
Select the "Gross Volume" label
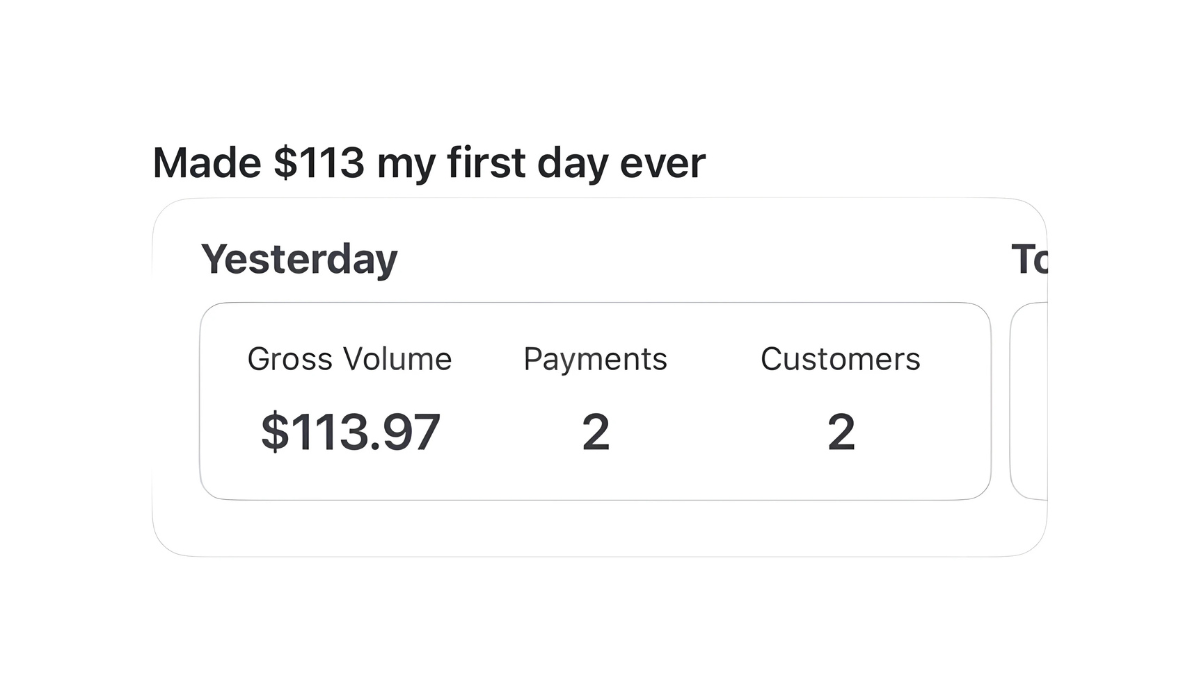point(349,359)
